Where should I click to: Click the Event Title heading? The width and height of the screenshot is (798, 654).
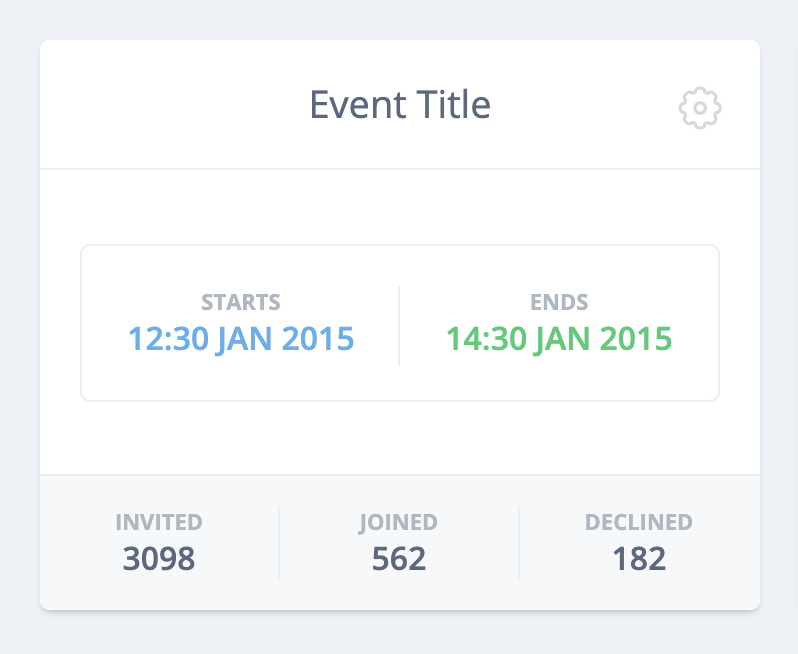400,105
